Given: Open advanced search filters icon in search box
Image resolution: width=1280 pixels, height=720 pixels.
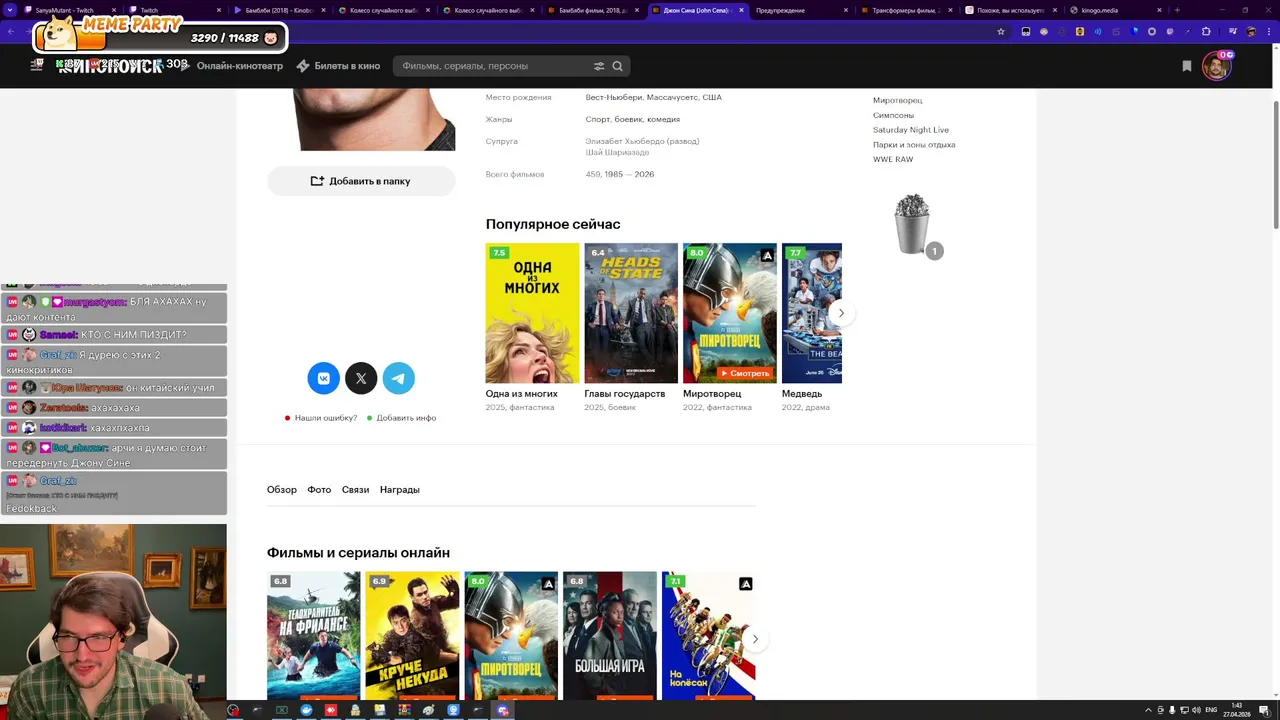Looking at the screenshot, I should tap(599, 66).
